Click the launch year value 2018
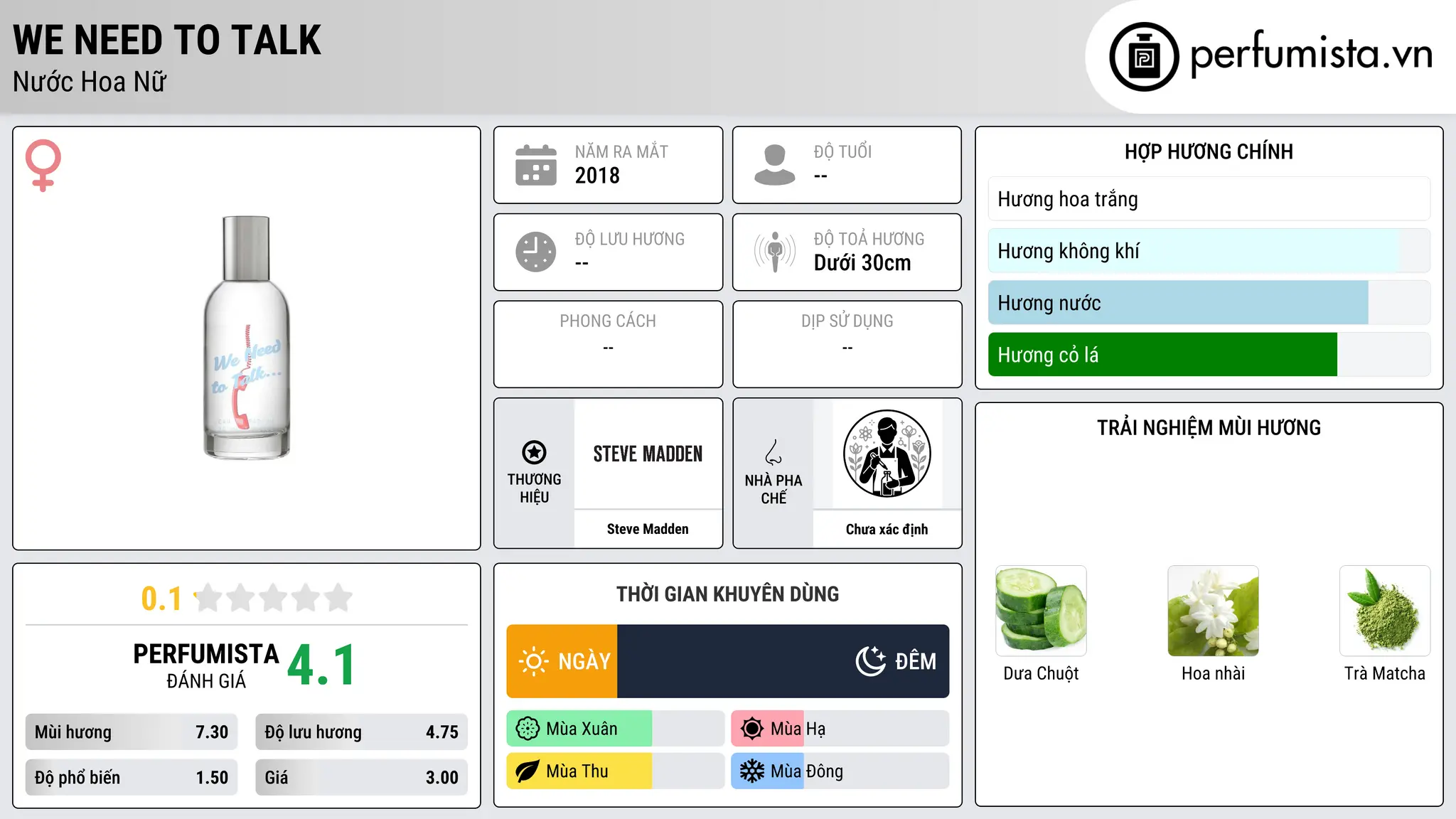The width and height of the screenshot is (1456, 819). (597, 176)
